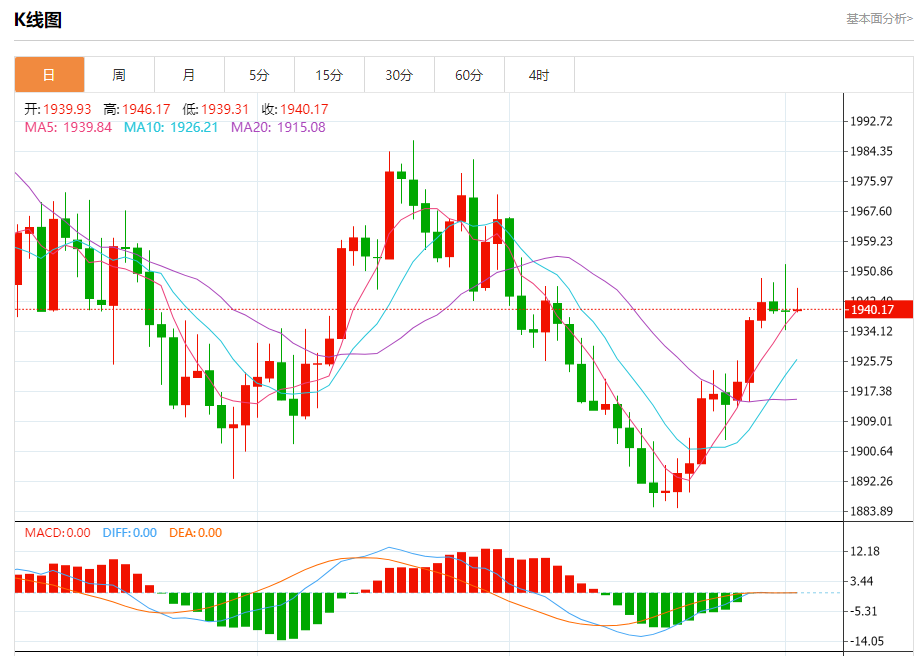Click the 3.44 MACD axis label
This screenshot has height=656, width=919.
(862, 582)
